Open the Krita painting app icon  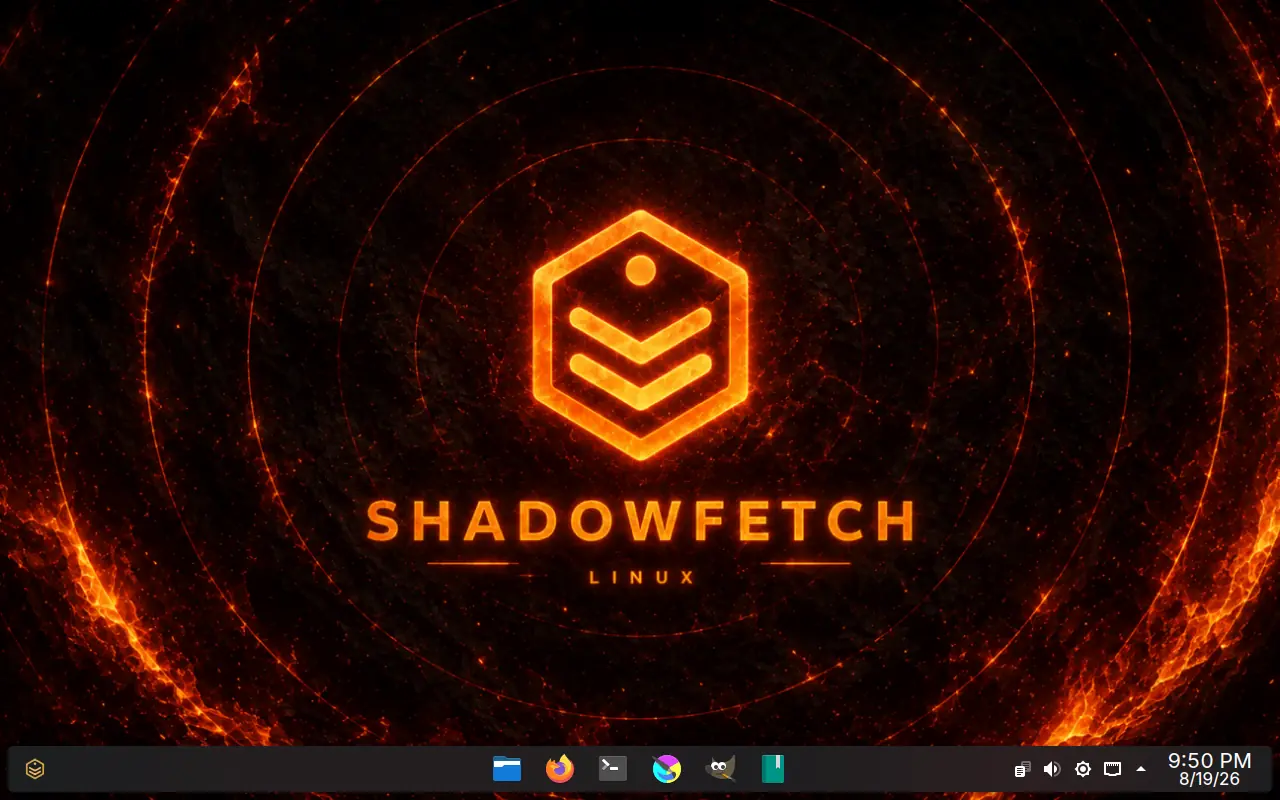click(x=667, y=769)
